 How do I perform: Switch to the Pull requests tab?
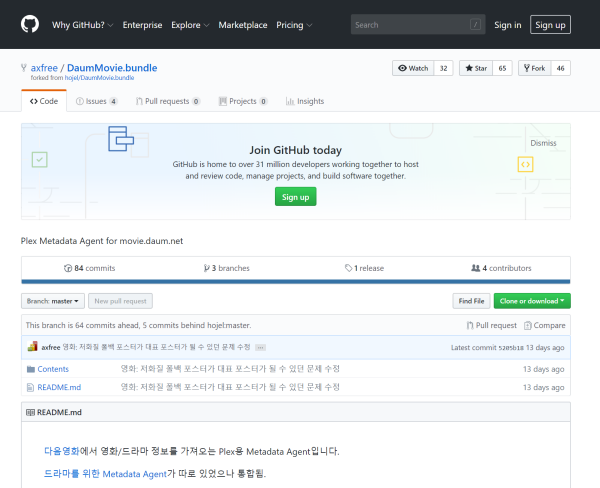tap(168, 101)
